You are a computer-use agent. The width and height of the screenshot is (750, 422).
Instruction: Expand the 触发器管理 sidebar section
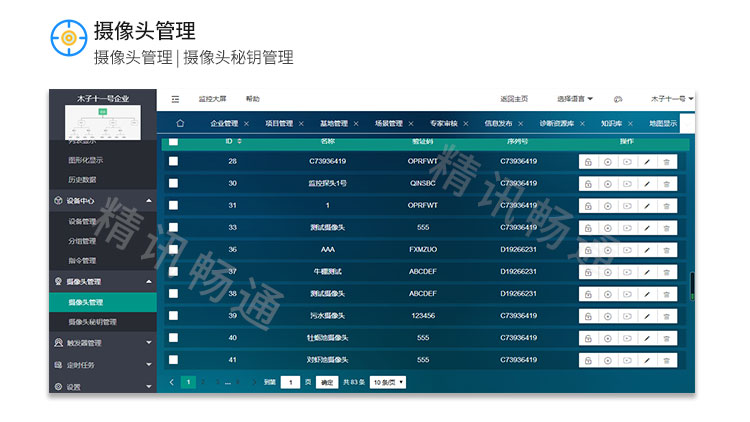103,343
